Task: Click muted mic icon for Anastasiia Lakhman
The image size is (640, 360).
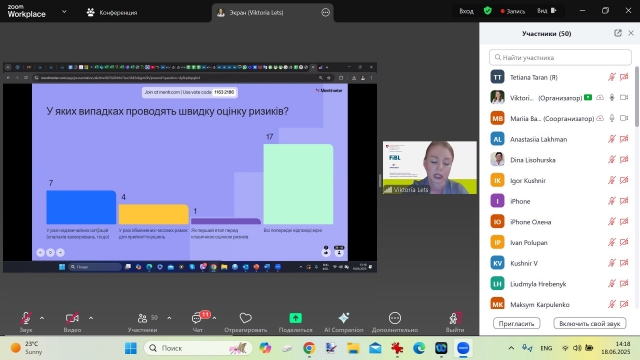Action: (611, 139)
